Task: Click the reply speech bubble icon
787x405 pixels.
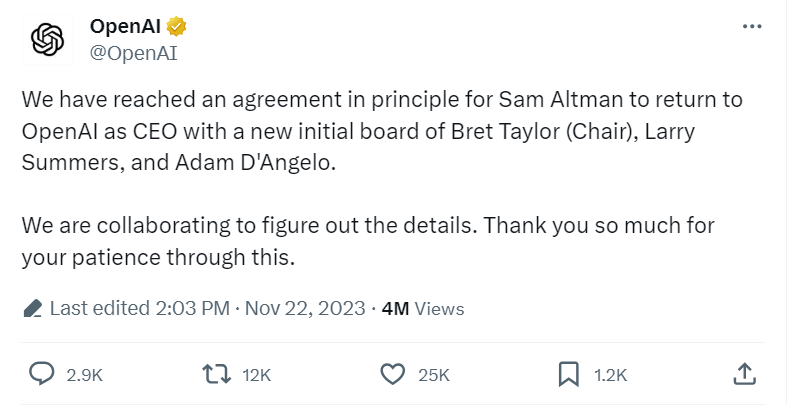Action: pyautogui.click(x=42, y=374)
